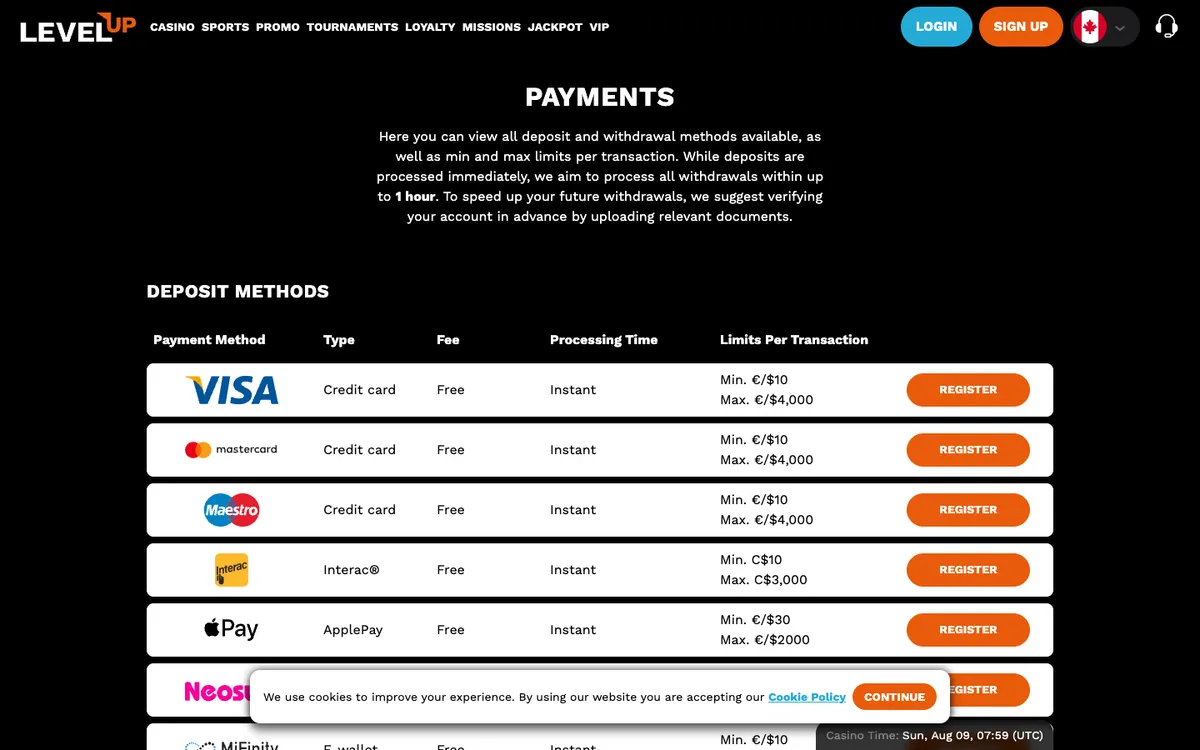Viewport: 1200px width, 750px height.
Task: Open the VIP menu item
Action: [x=599, y=27]
